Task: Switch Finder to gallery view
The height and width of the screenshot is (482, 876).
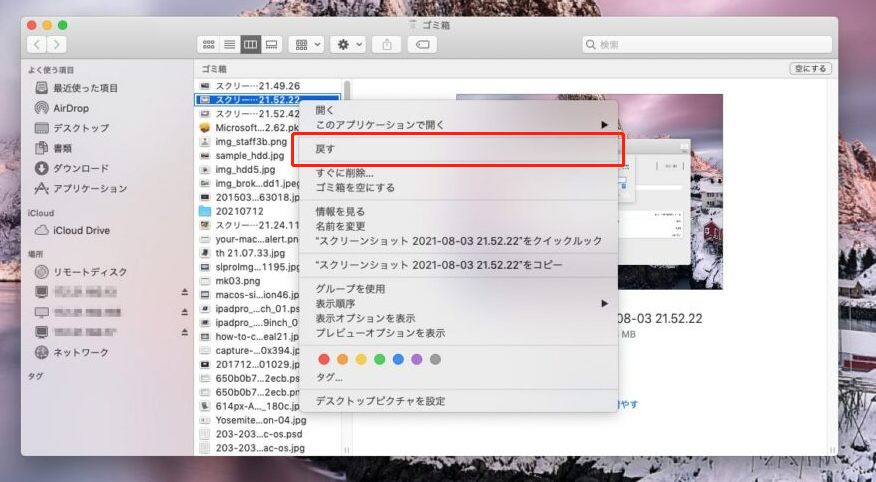Action: [x=272, y=45]
